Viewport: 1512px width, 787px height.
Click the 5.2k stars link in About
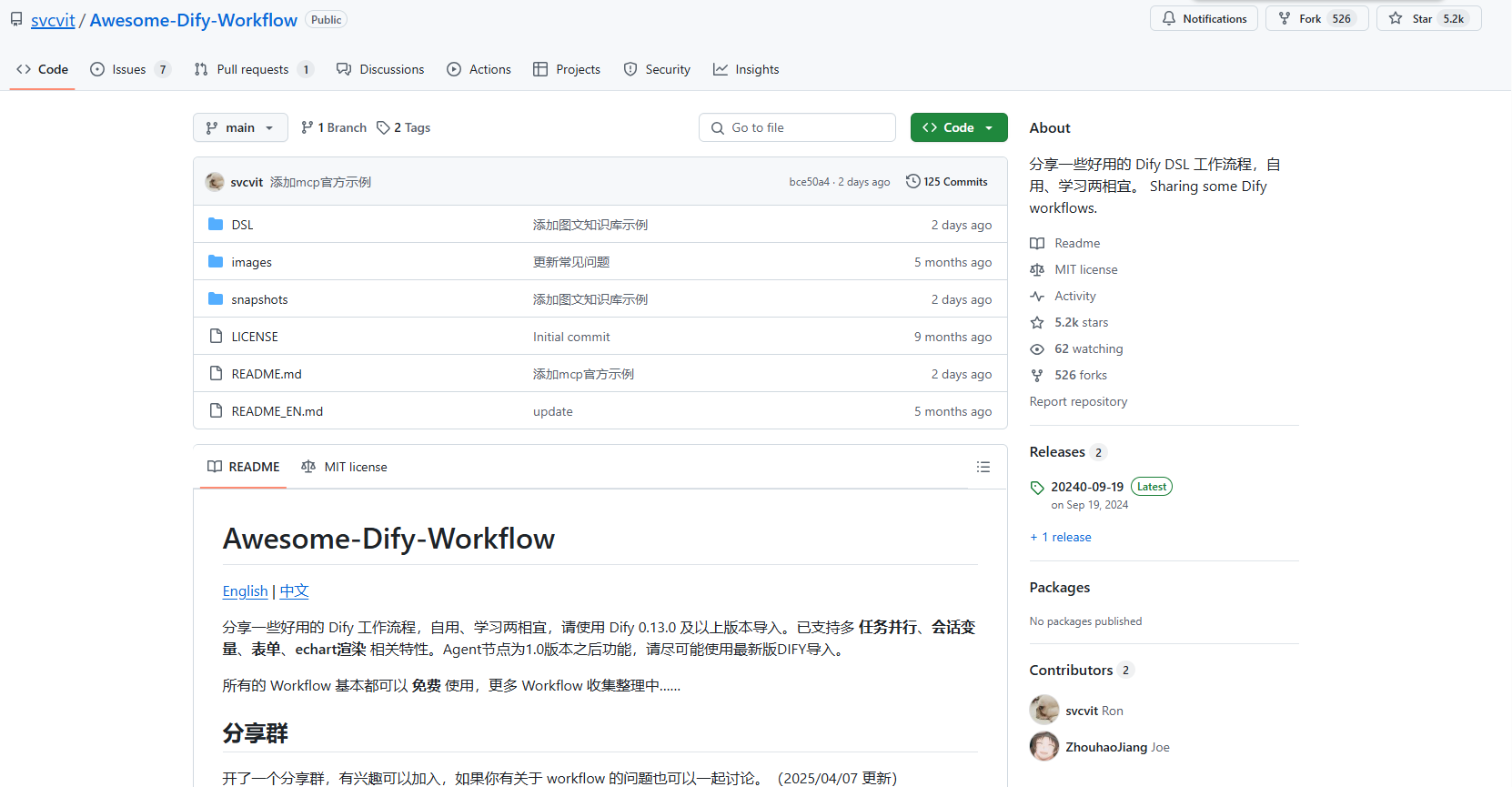(x=1081, y=322)
